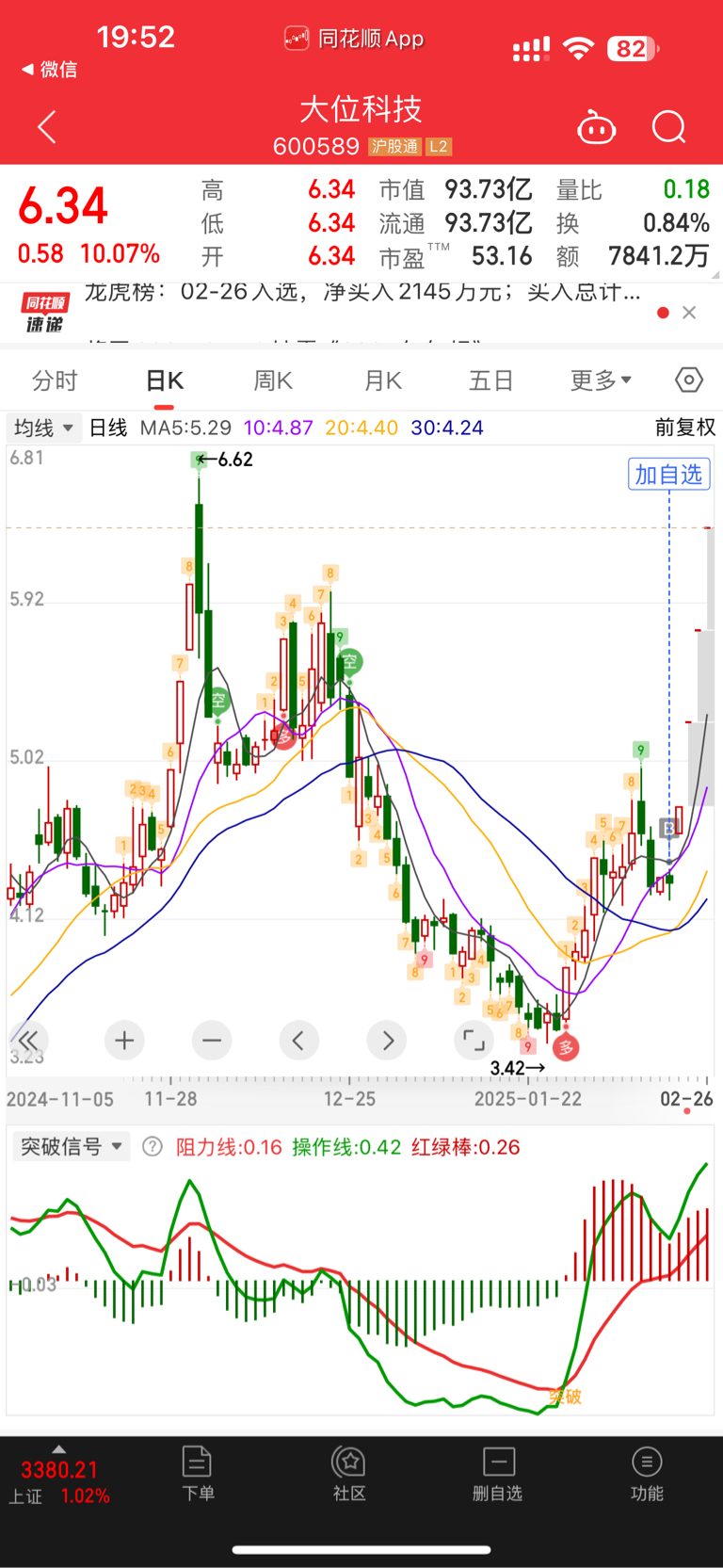Go back with the left arrow
Image resolution: width=723 pixels, height=1568 pixels.
coord(47,127)
